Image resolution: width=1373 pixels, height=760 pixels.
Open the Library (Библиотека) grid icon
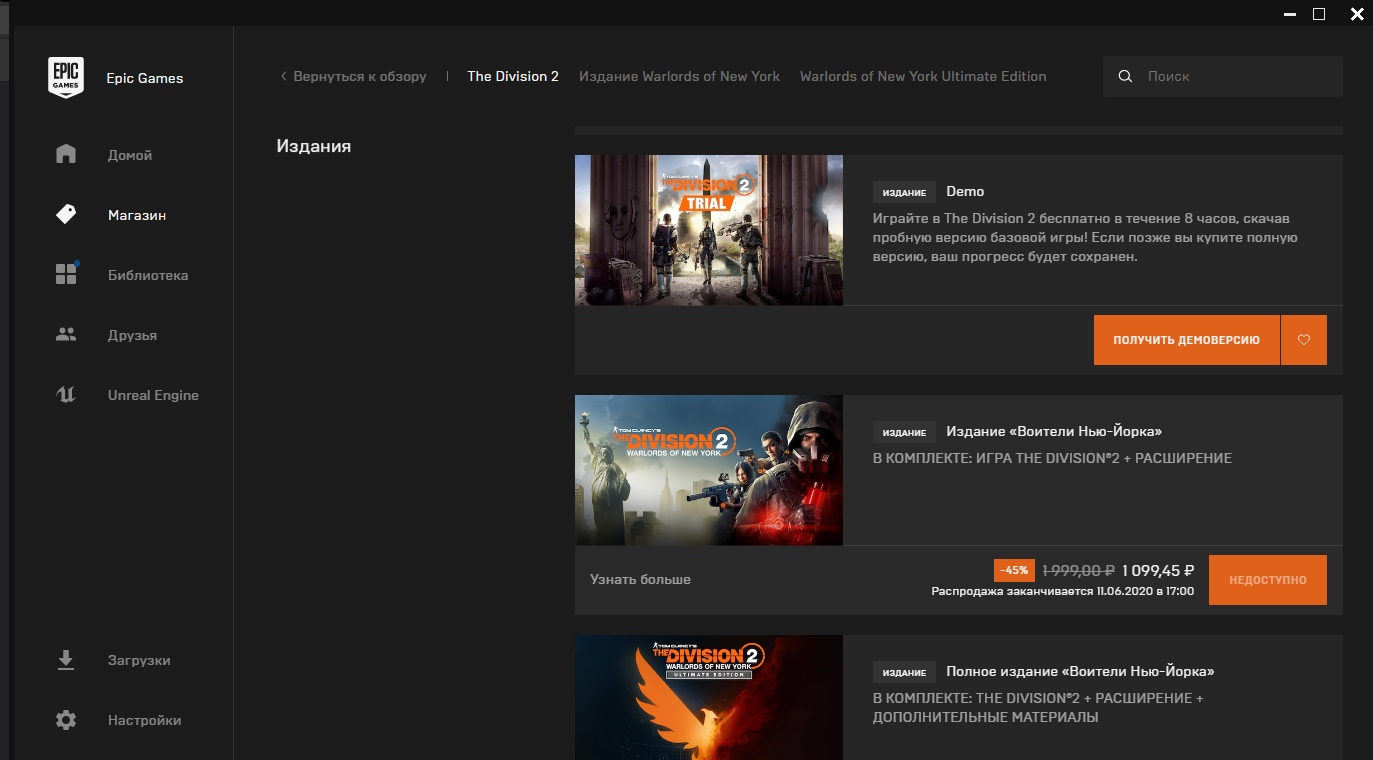pyautogui.click(x=66, y=274)
